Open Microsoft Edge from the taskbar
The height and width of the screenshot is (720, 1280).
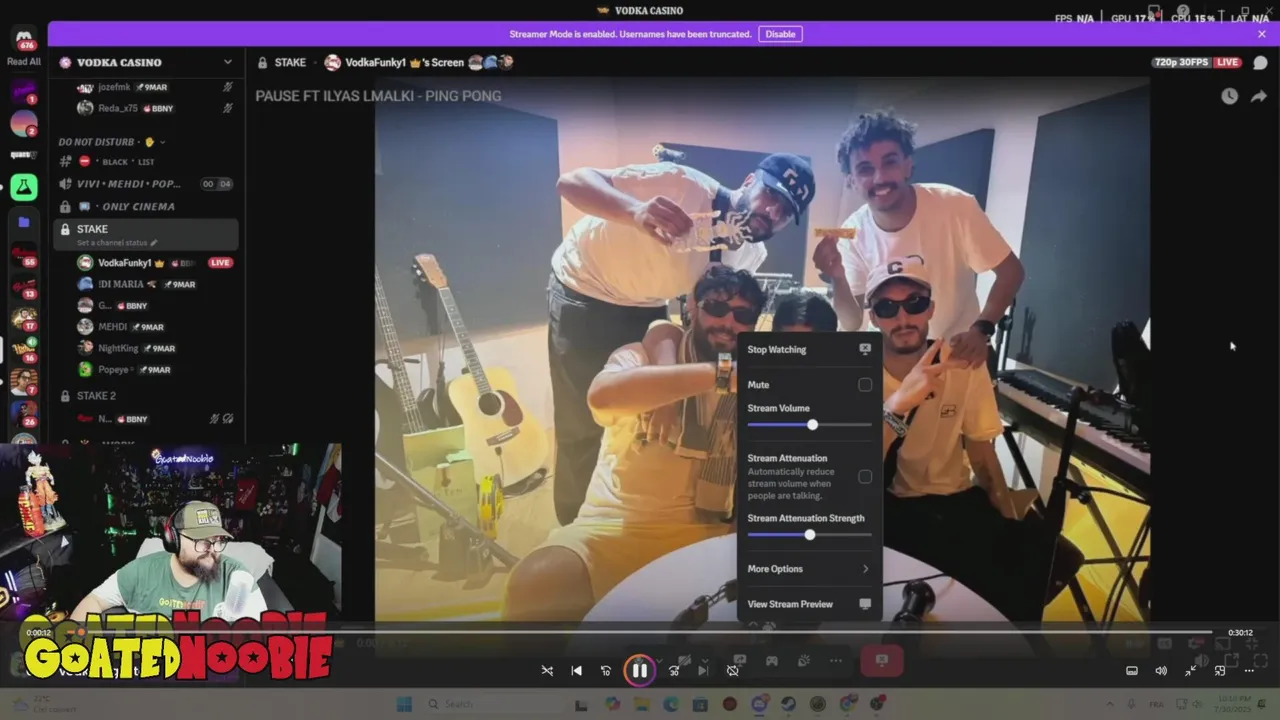pyautogui.click(x=671, y=705)
